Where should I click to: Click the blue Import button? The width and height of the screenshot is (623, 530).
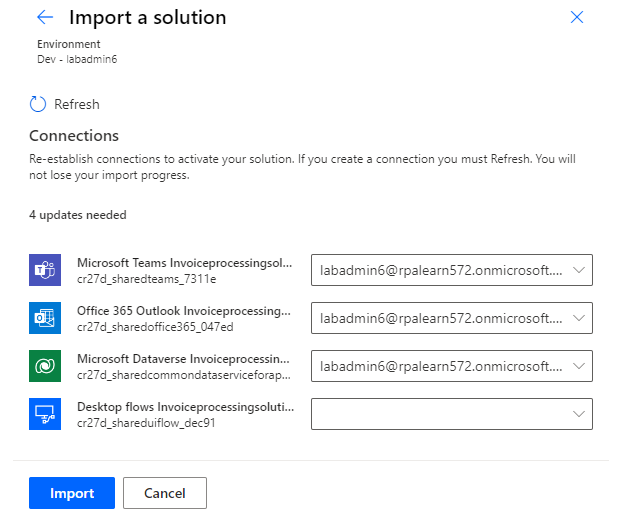(x=72, y=493)
